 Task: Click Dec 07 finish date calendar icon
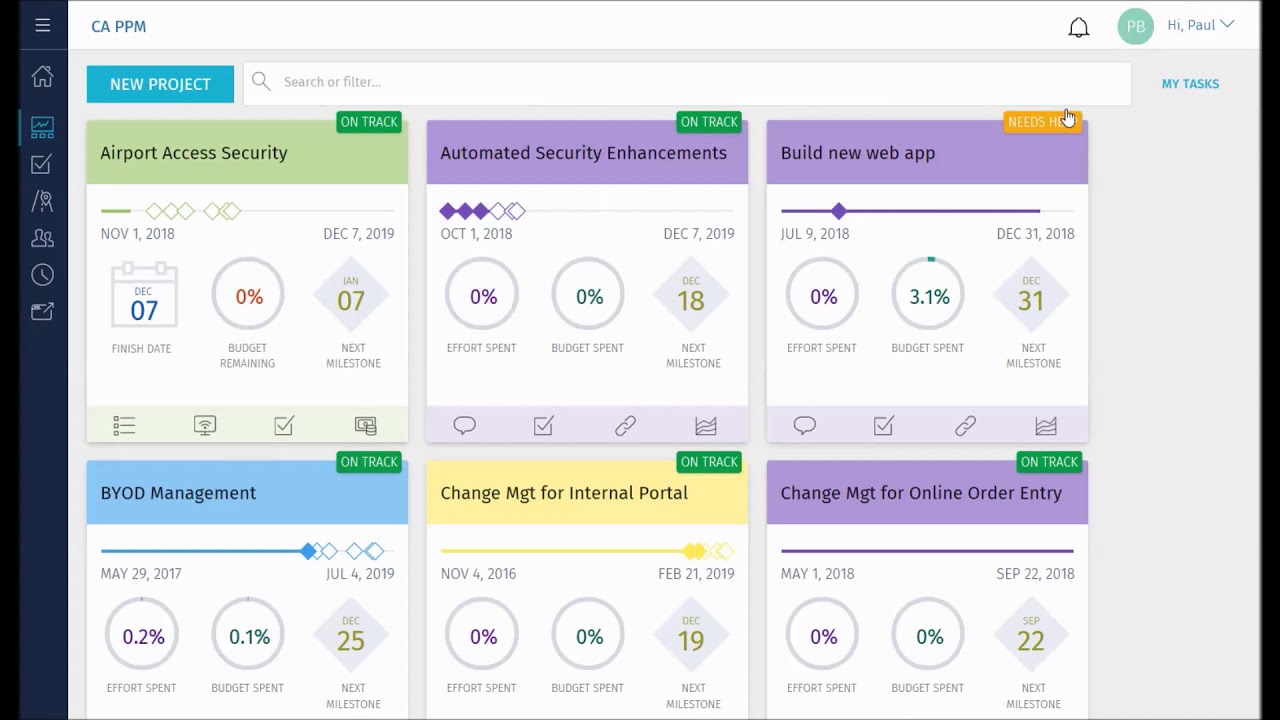[x=144, y=295]
